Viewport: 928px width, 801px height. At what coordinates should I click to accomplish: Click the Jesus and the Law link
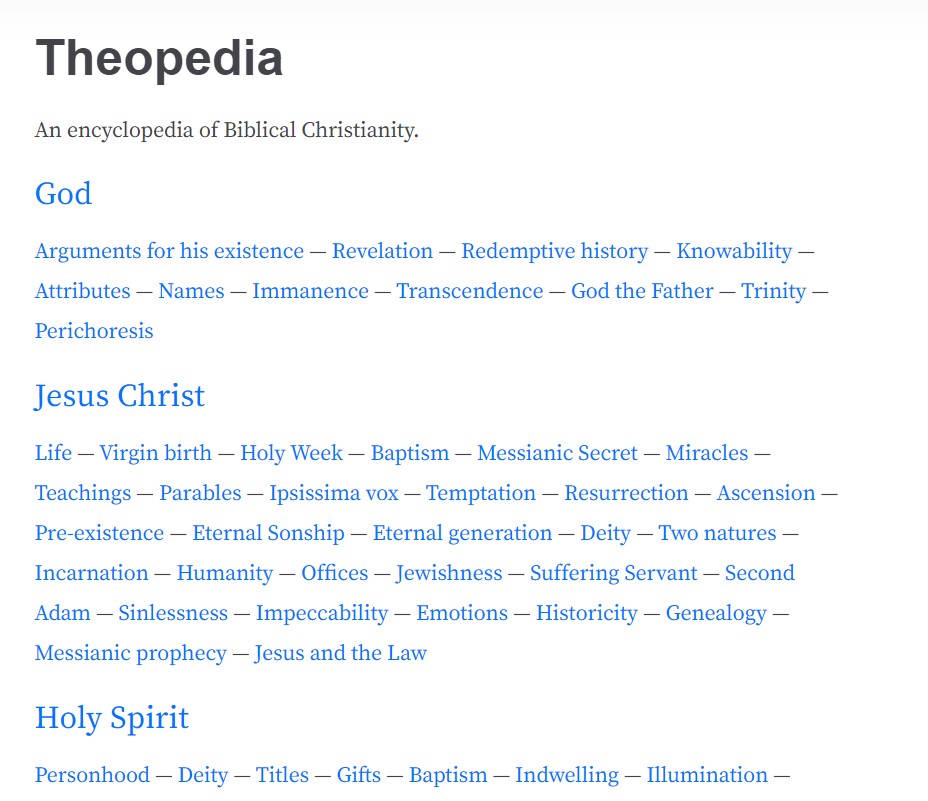point(340,653)
